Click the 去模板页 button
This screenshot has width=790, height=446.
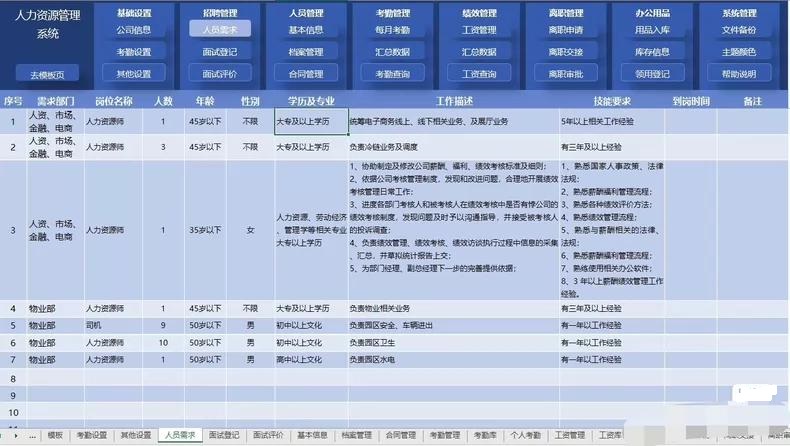47,74
